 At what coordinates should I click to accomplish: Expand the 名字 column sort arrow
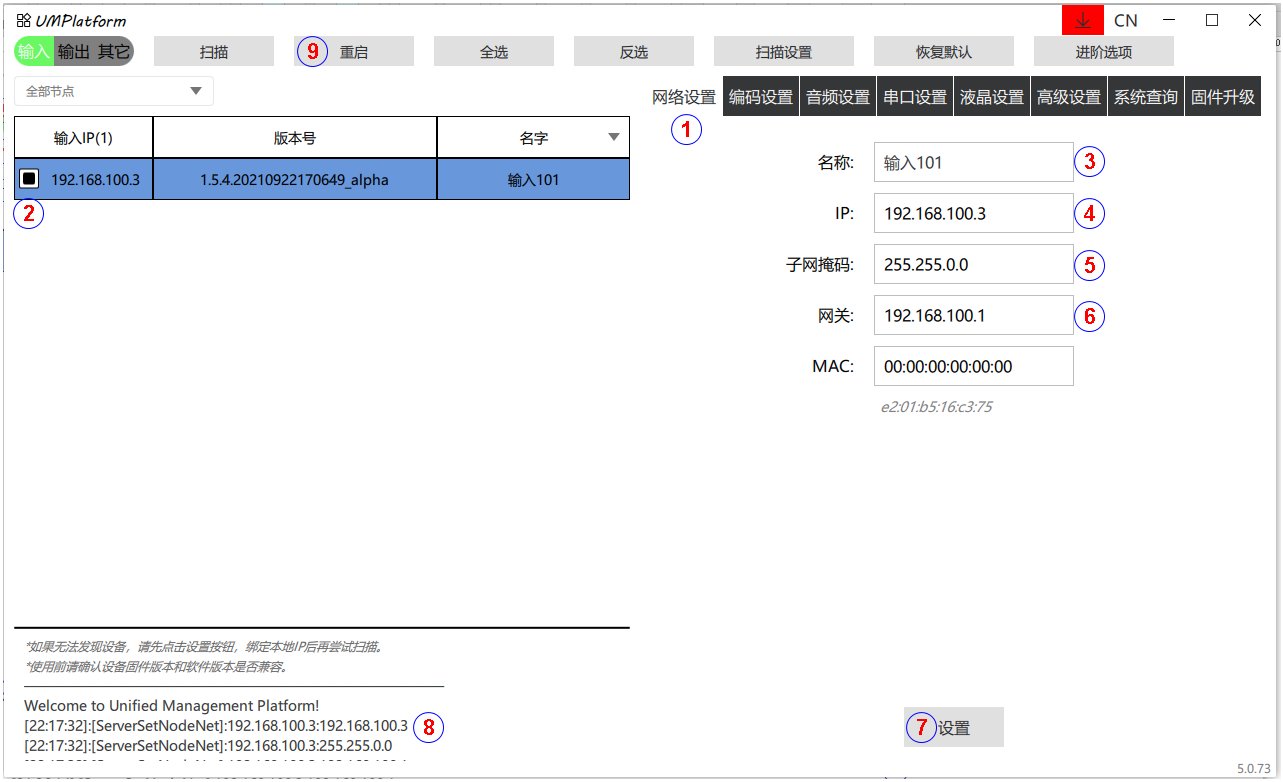tap(614, 138)
